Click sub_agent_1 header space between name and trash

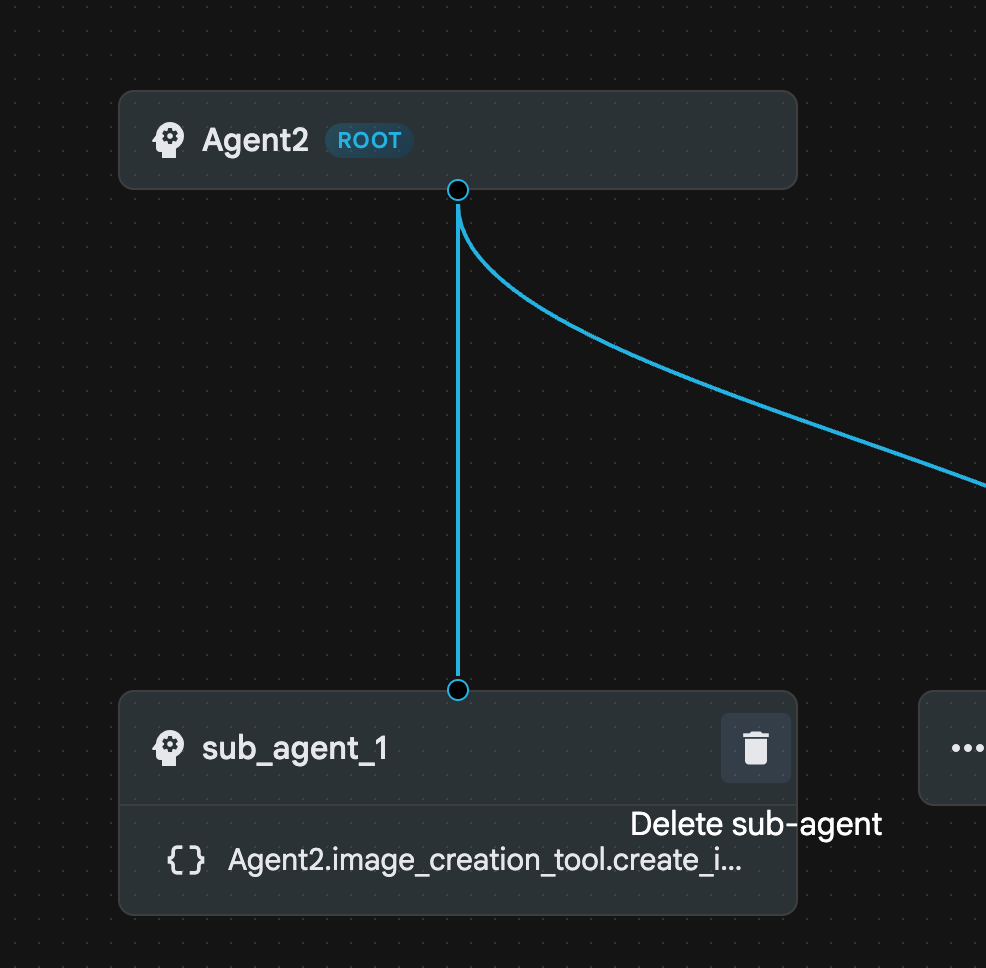[550, 748]
